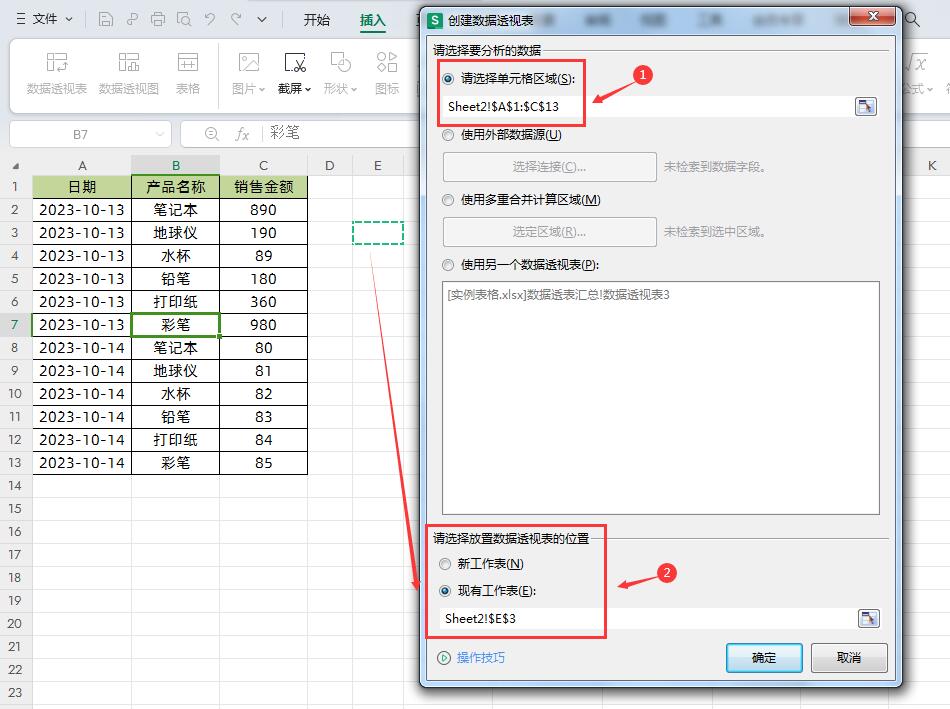950x709 pixels.
Task: Select 请选择单元格区域 radio option
Action: pos(448,79)
